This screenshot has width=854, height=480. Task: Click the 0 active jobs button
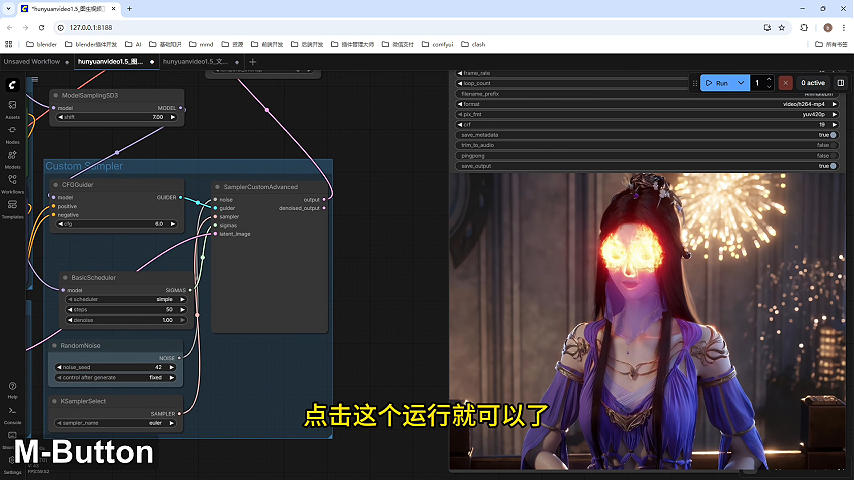click(x=813, y=83)
